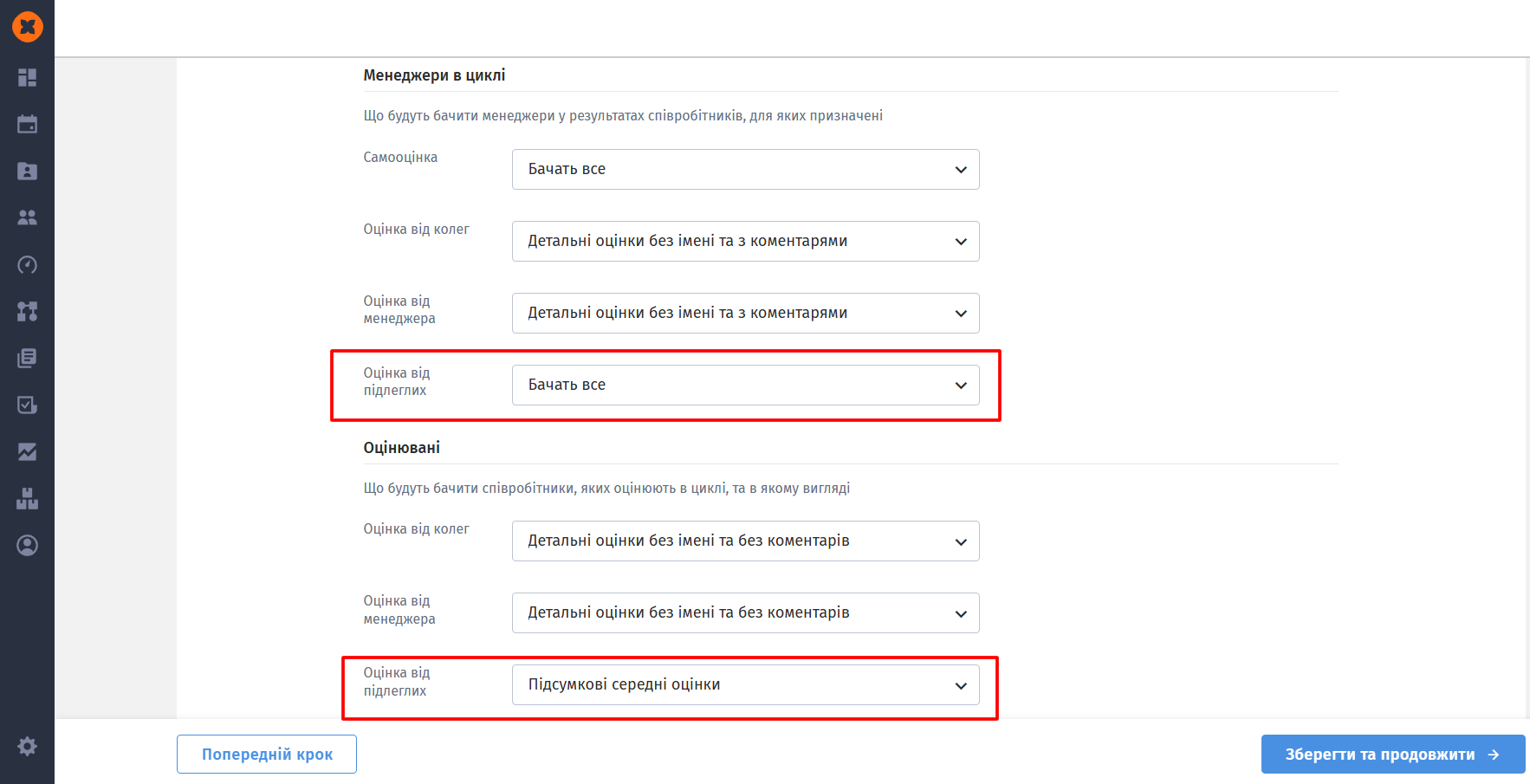Open the workflow nodes icon in the sidebar
Viewport: 1530px width, 784px height.
click(27, 311)
